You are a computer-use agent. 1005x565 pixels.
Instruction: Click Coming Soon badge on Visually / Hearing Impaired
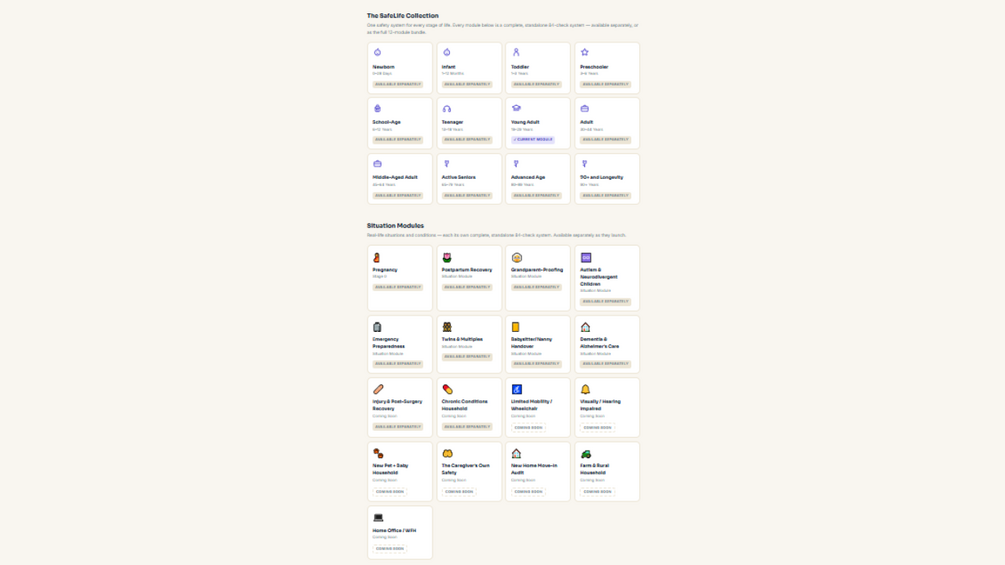tap(597, 427)
